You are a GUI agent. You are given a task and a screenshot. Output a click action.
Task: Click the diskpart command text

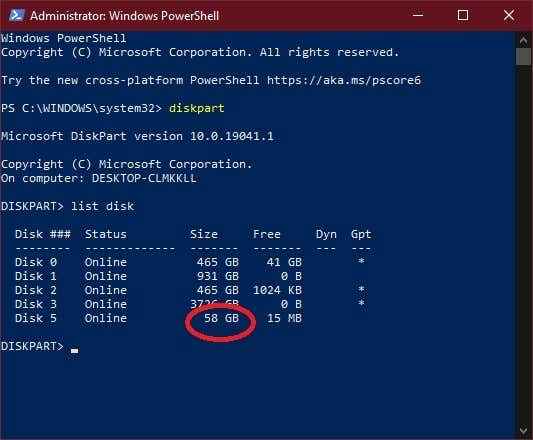click(196, 108)
